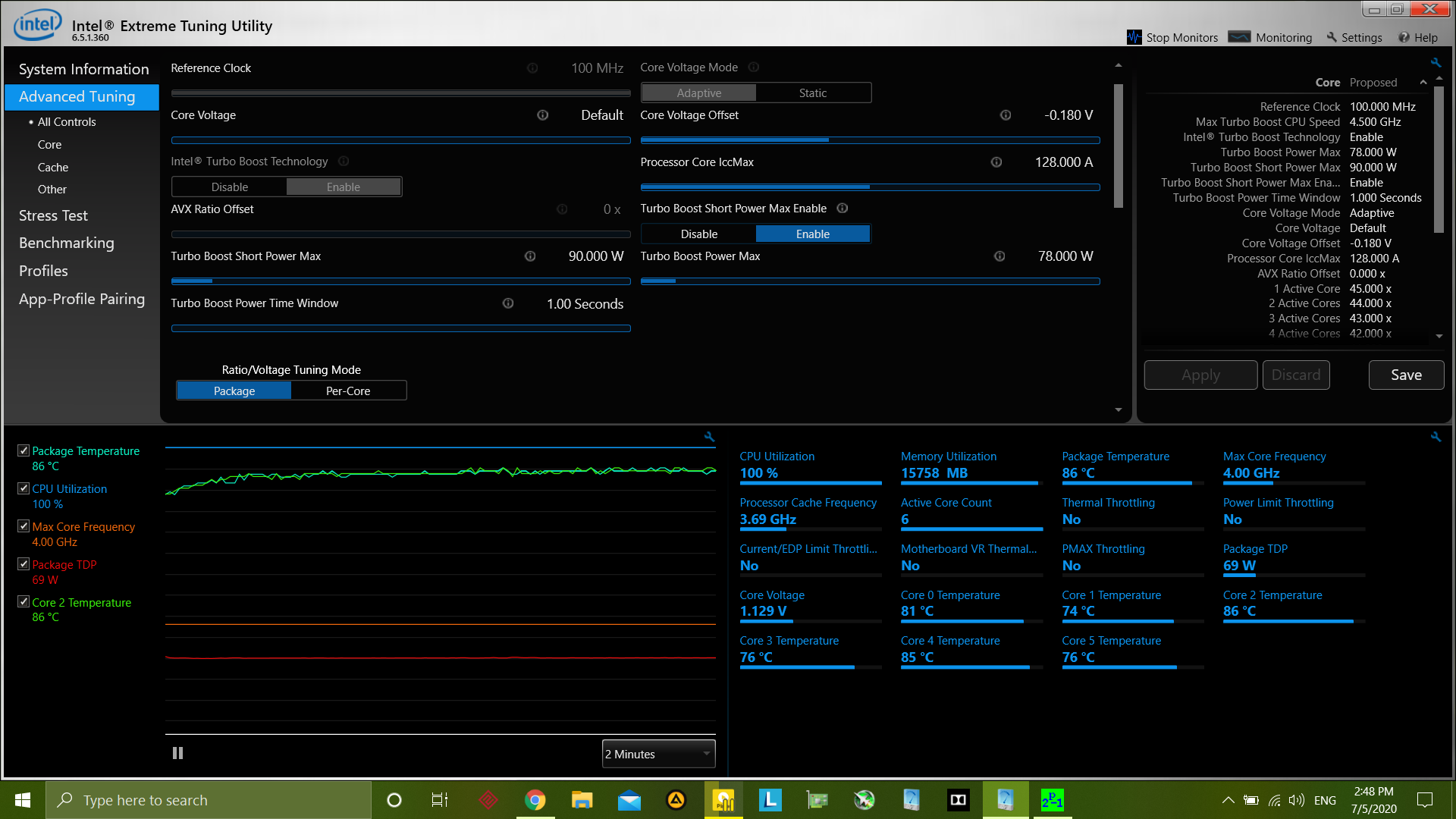The height and width of the screenshot is (819, 1456).
Task: Adjust the Turbo Boost Power Max slider
Action: tap(870, 281)
